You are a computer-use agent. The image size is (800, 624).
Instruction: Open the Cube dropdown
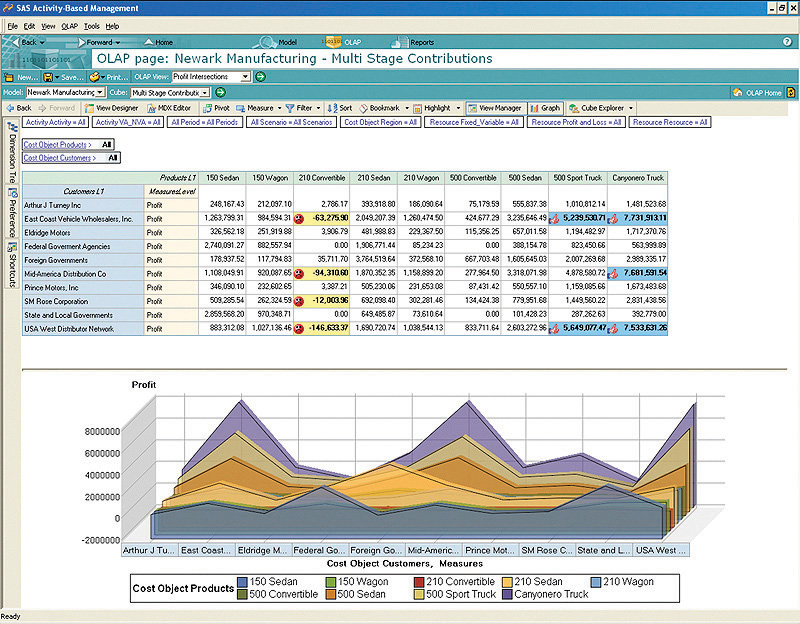[205, 93]
